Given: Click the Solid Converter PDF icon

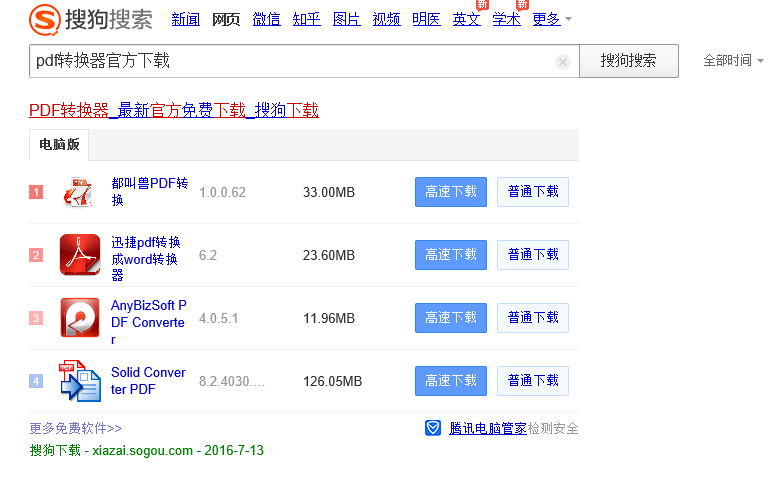Looking at the screenshot, I should (80, 381).
